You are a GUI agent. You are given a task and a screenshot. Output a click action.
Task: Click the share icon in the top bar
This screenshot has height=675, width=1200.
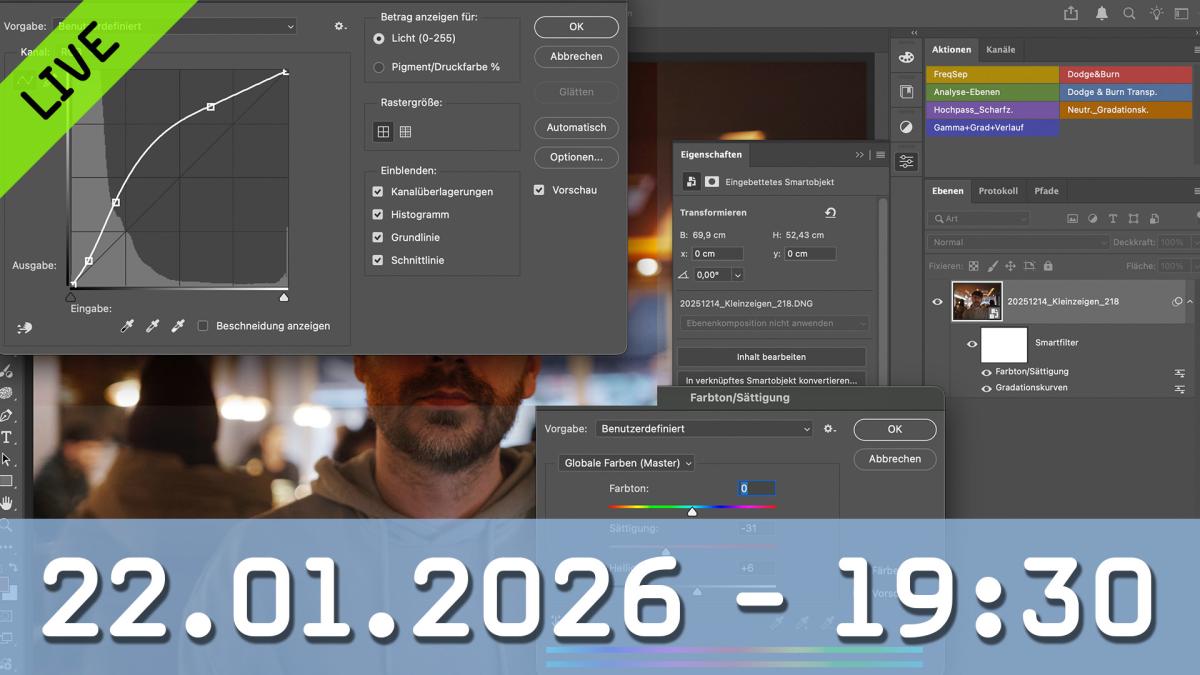coord(1071,13)
